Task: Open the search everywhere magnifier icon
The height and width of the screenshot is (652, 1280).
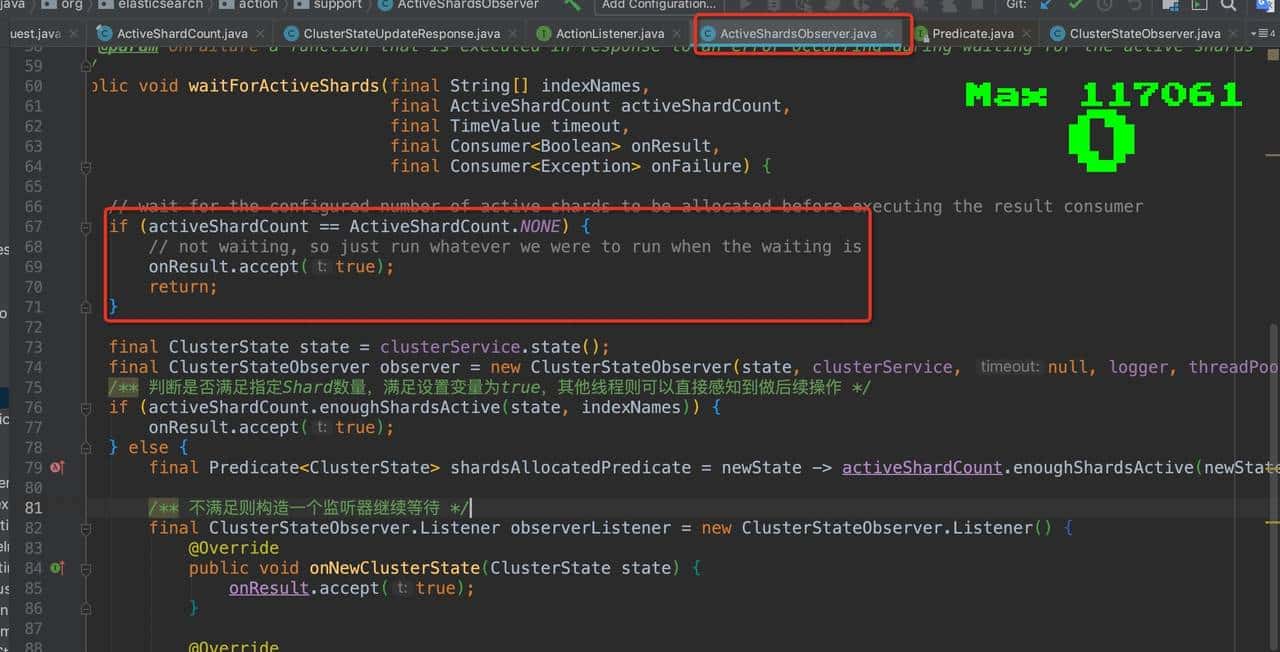Action: (1229, 5)
